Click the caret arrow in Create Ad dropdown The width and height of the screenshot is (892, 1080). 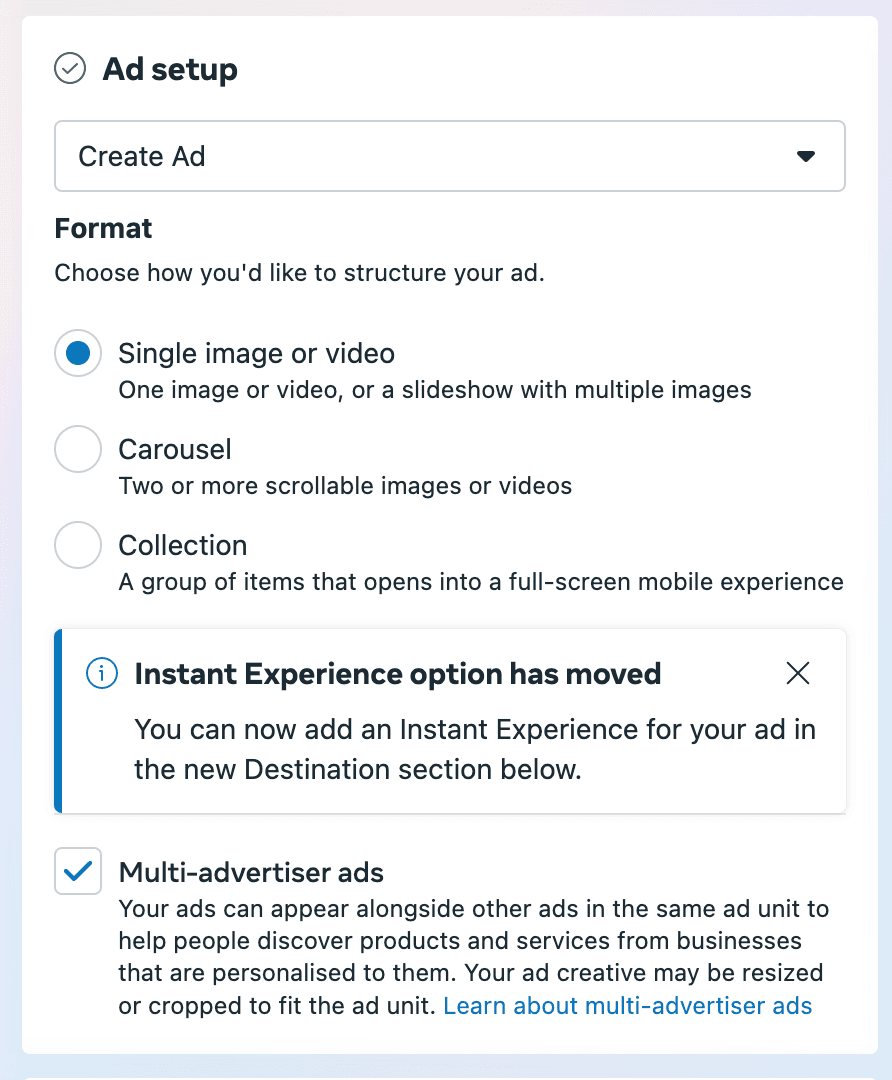[806, 157]
